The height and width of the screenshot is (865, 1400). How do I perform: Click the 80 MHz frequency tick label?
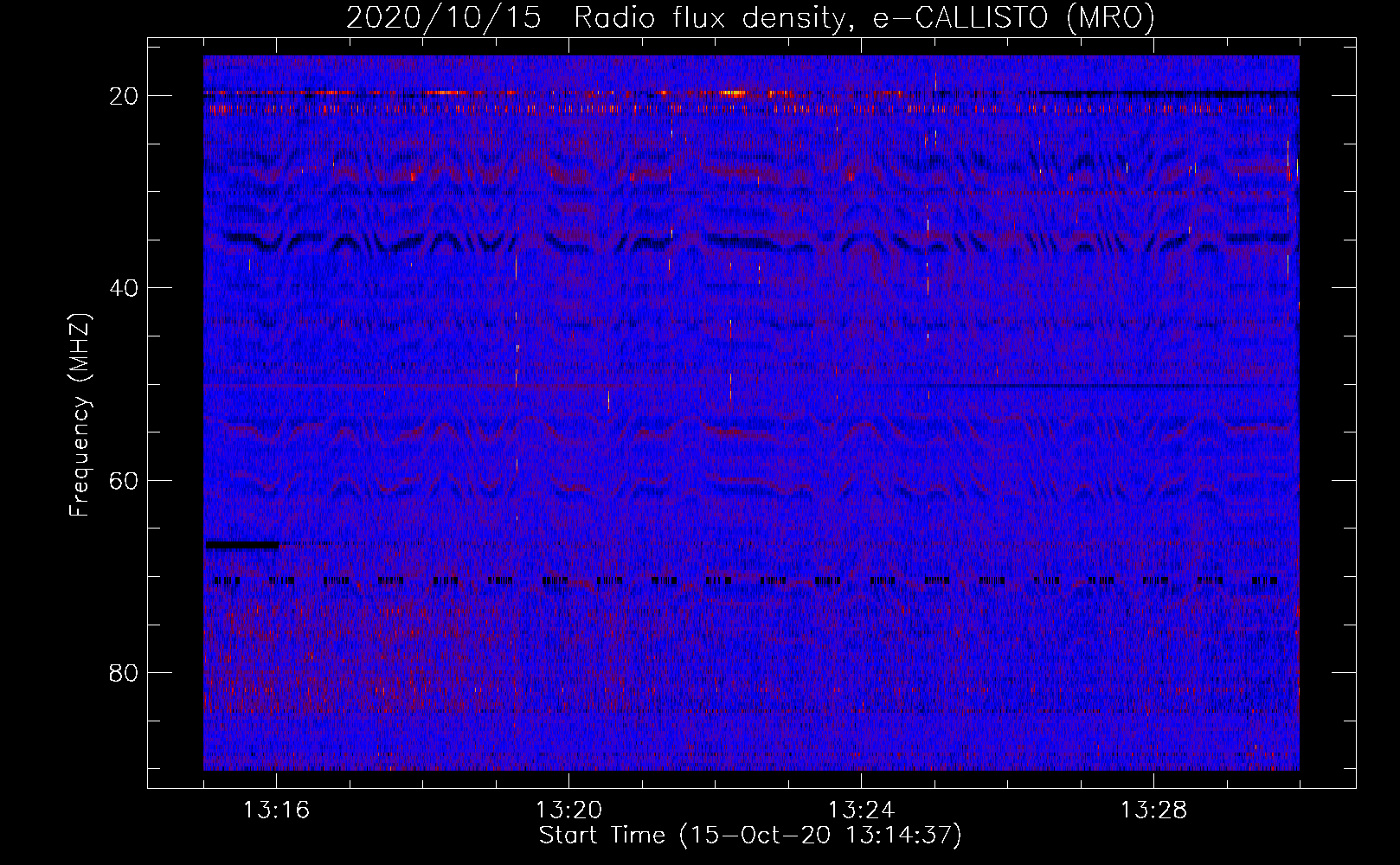pos(124,673)
